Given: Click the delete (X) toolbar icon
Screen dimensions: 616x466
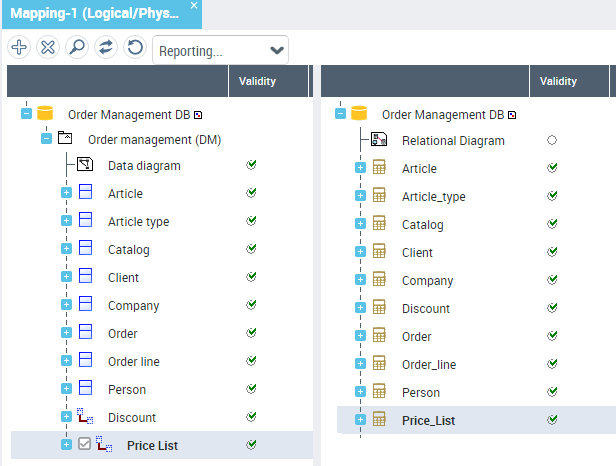Looking at the screenshot, I should tap(47, 48).
